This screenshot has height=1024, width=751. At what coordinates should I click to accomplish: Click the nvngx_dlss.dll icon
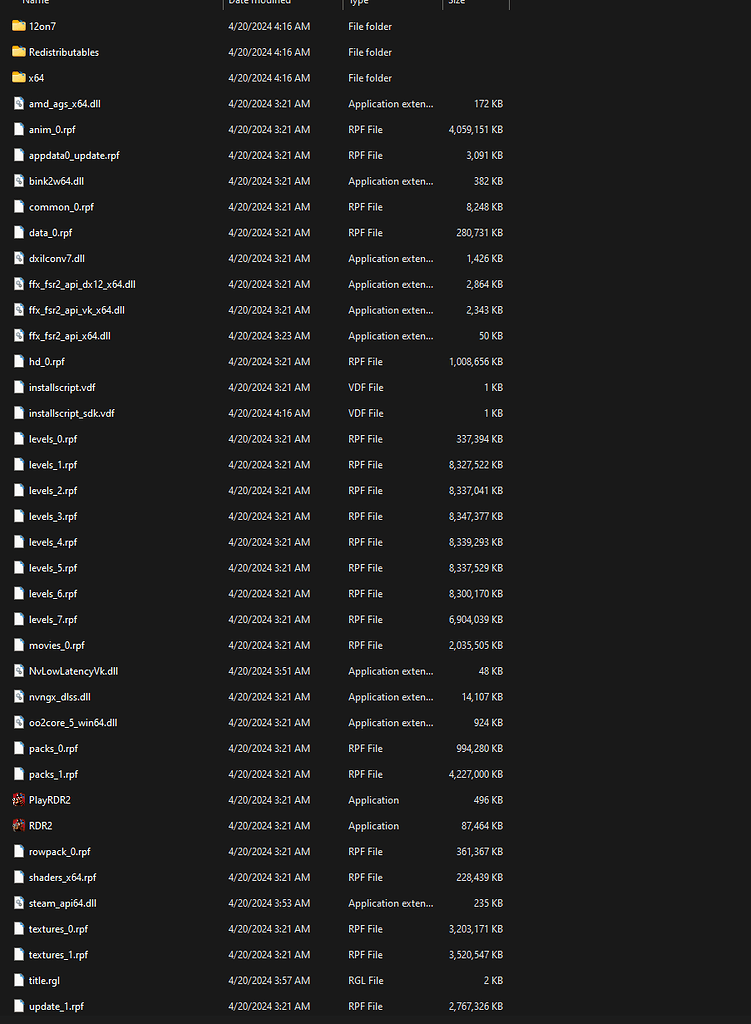(x=18, y=696)
